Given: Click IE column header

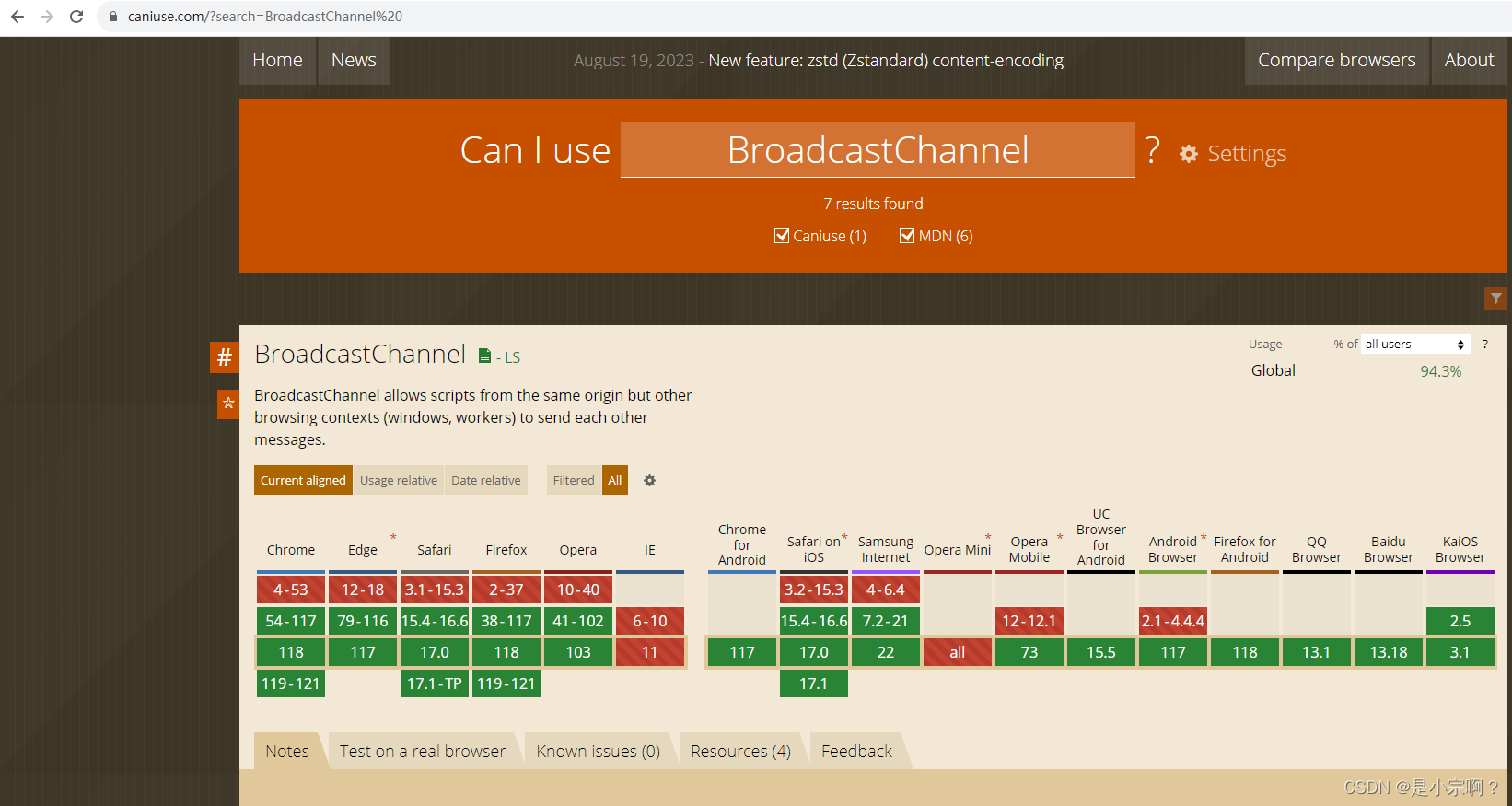Looking at the screenshot, I should [650, 550].
